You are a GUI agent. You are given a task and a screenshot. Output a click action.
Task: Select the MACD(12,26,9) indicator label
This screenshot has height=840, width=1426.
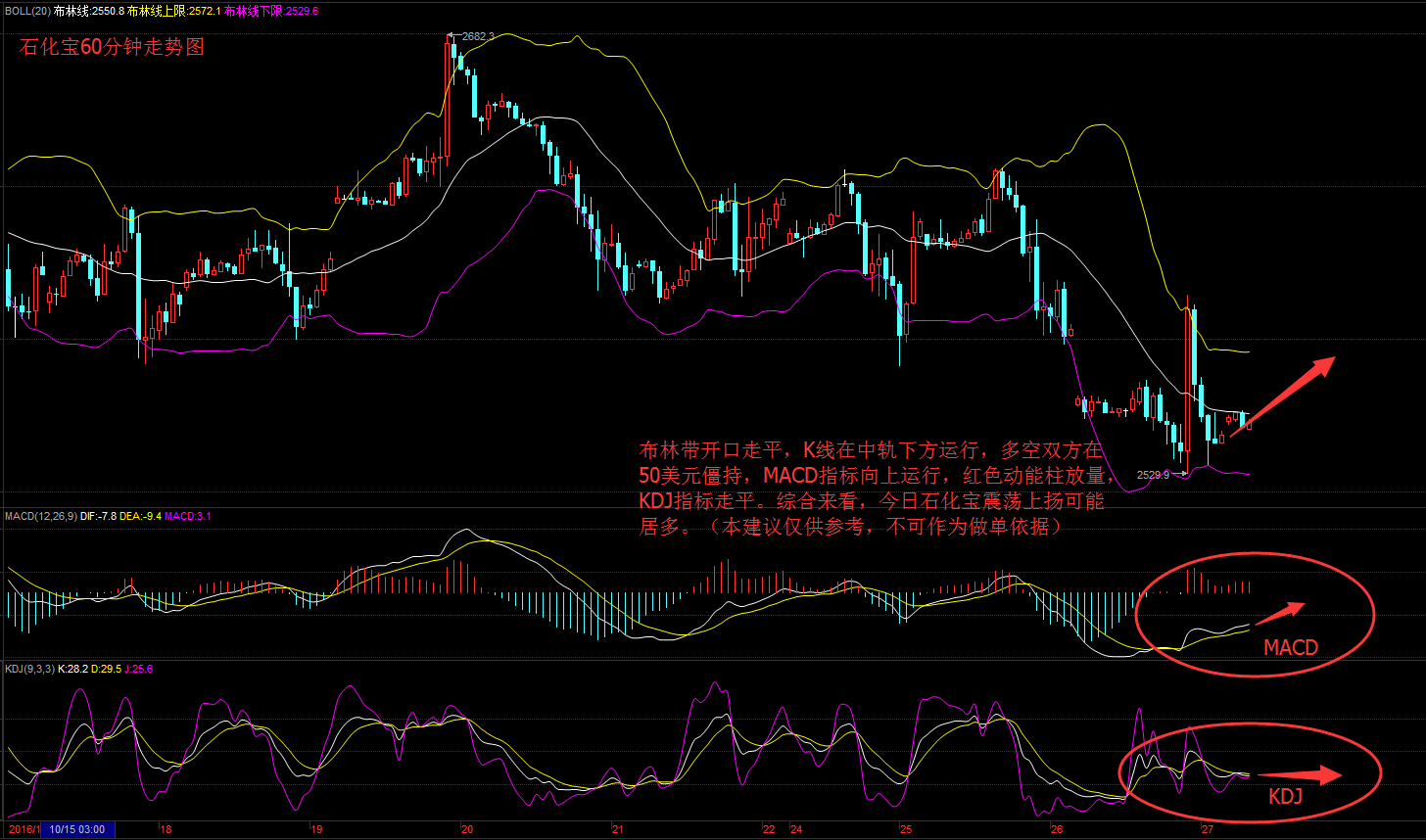[x=39, y=515]
